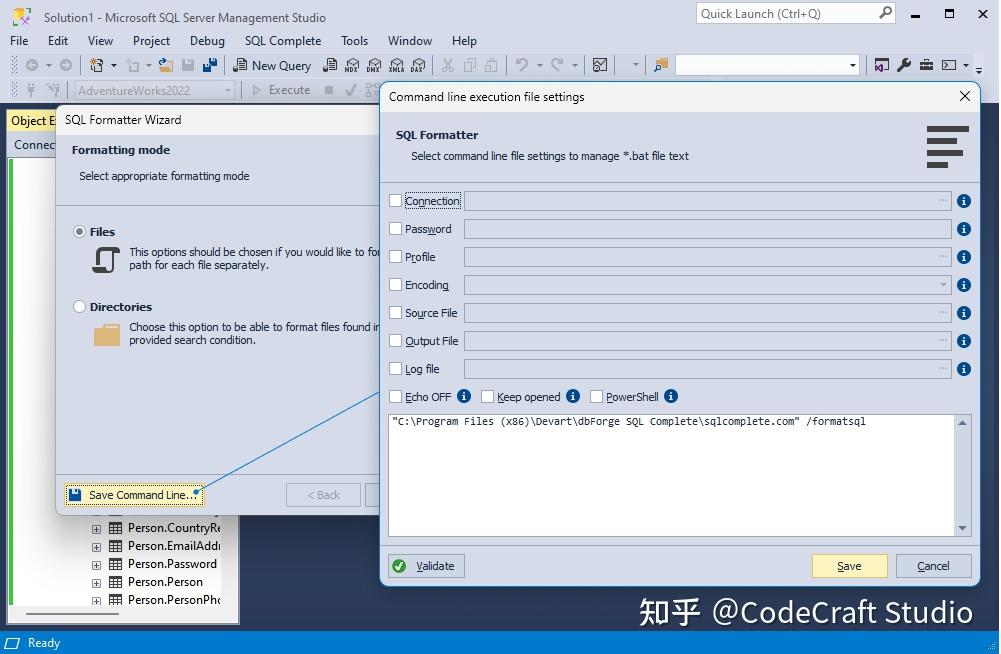1001x654 pixels.
Task: Open the New Project dropdown arrow
Action: tap(114, 65)
